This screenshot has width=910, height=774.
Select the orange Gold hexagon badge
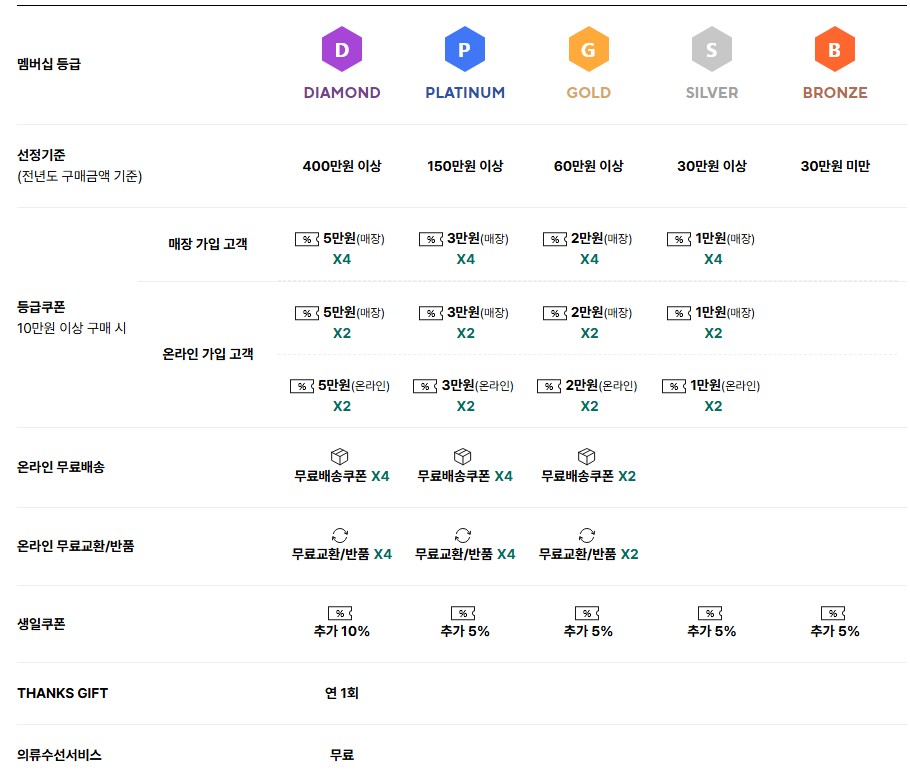coord(588,50)
